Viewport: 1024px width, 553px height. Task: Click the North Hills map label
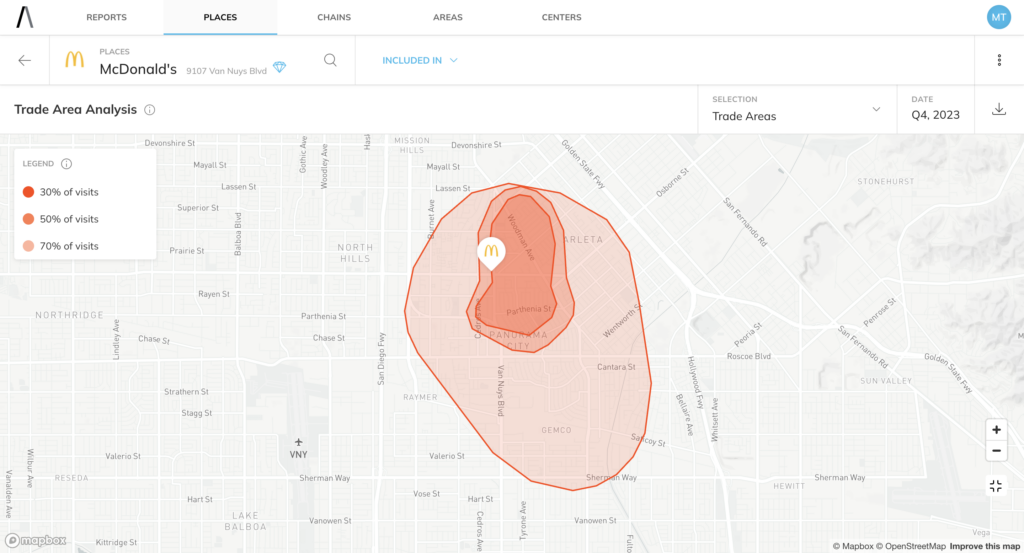pos(355,253)
